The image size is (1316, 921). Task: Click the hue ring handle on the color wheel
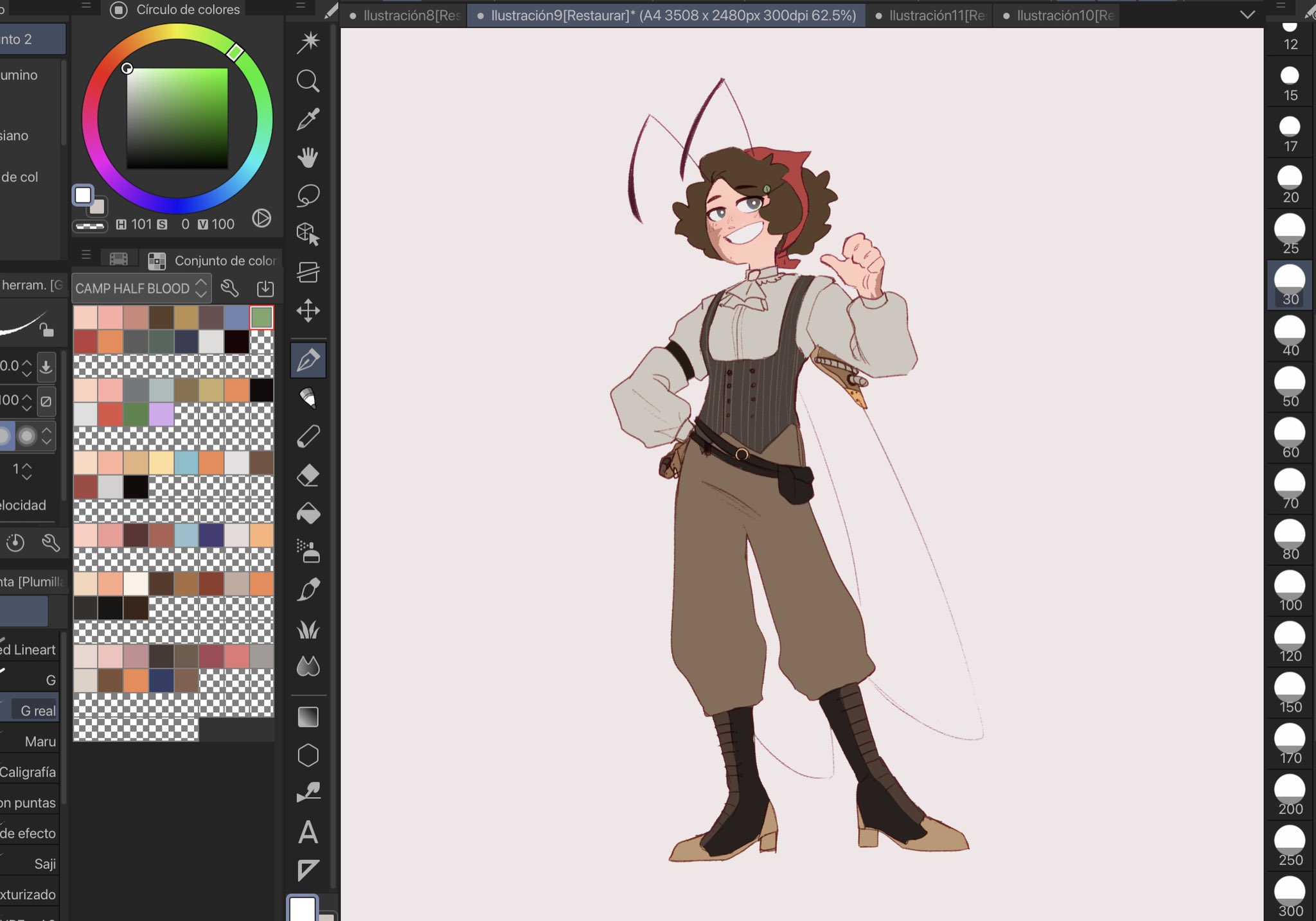(x=235, y=52)
